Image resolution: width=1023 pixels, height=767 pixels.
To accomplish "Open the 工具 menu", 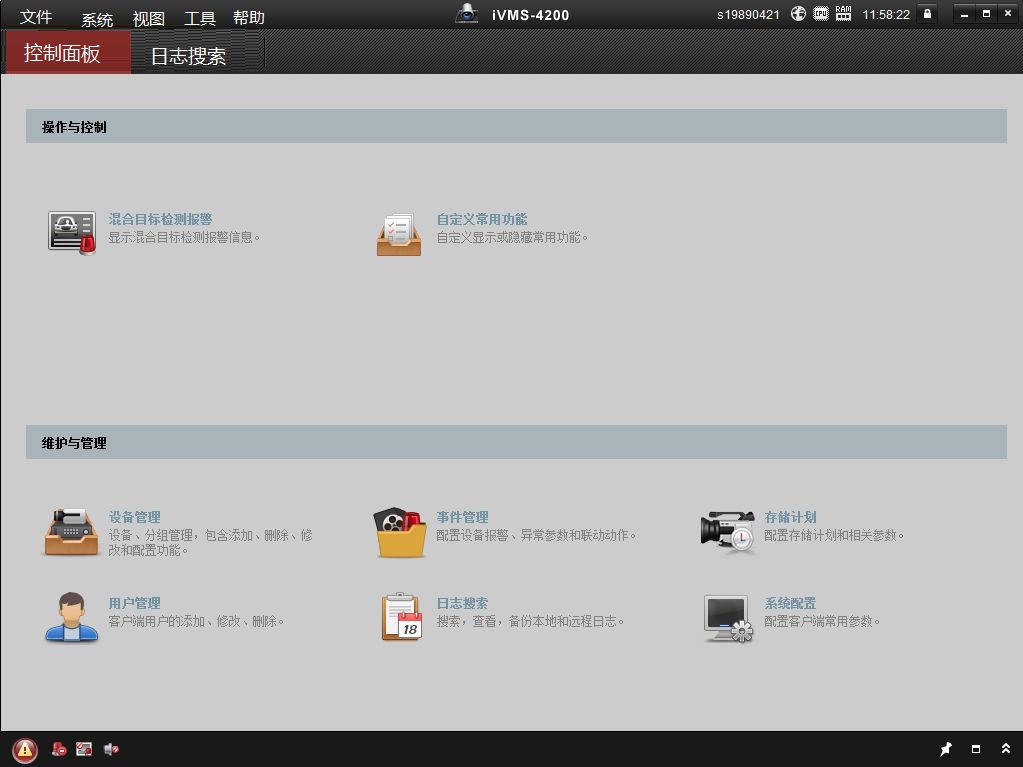I will 200,18.
